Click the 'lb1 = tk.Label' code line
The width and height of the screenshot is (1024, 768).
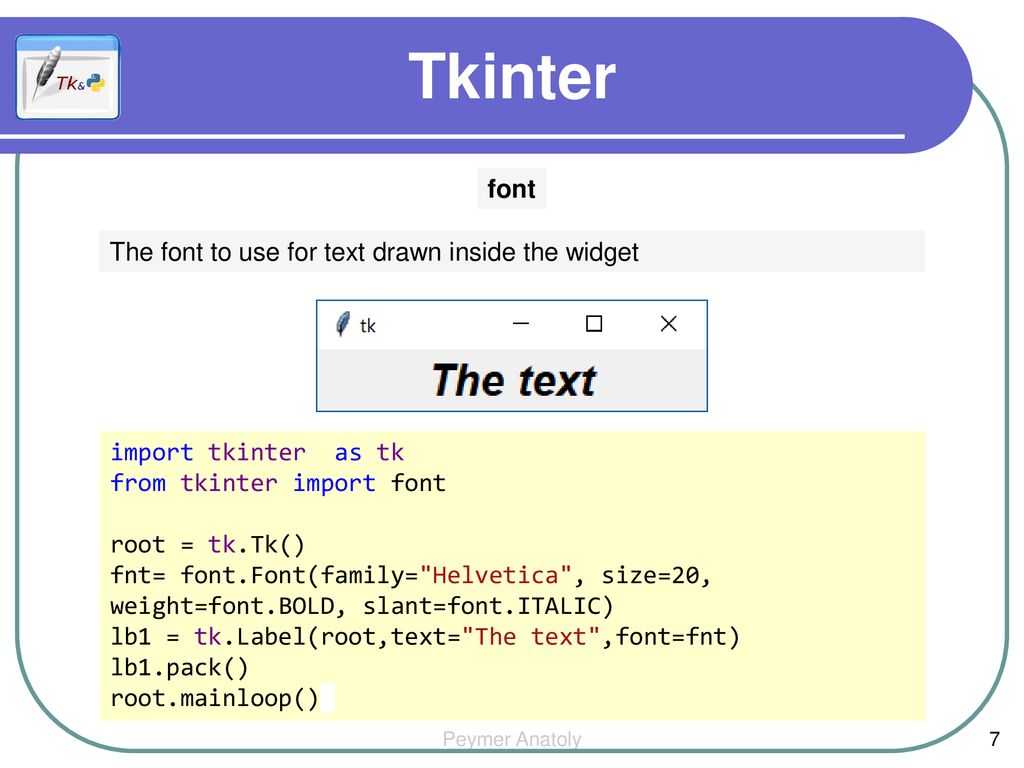(425, 637)
